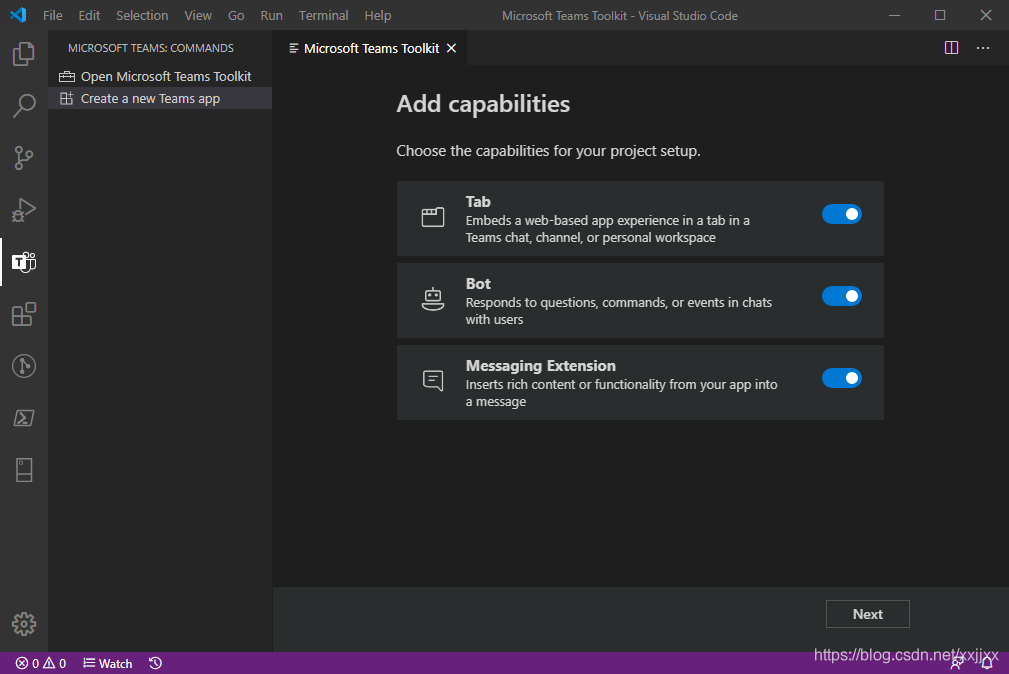Open the Search view in activity bar

24,106
